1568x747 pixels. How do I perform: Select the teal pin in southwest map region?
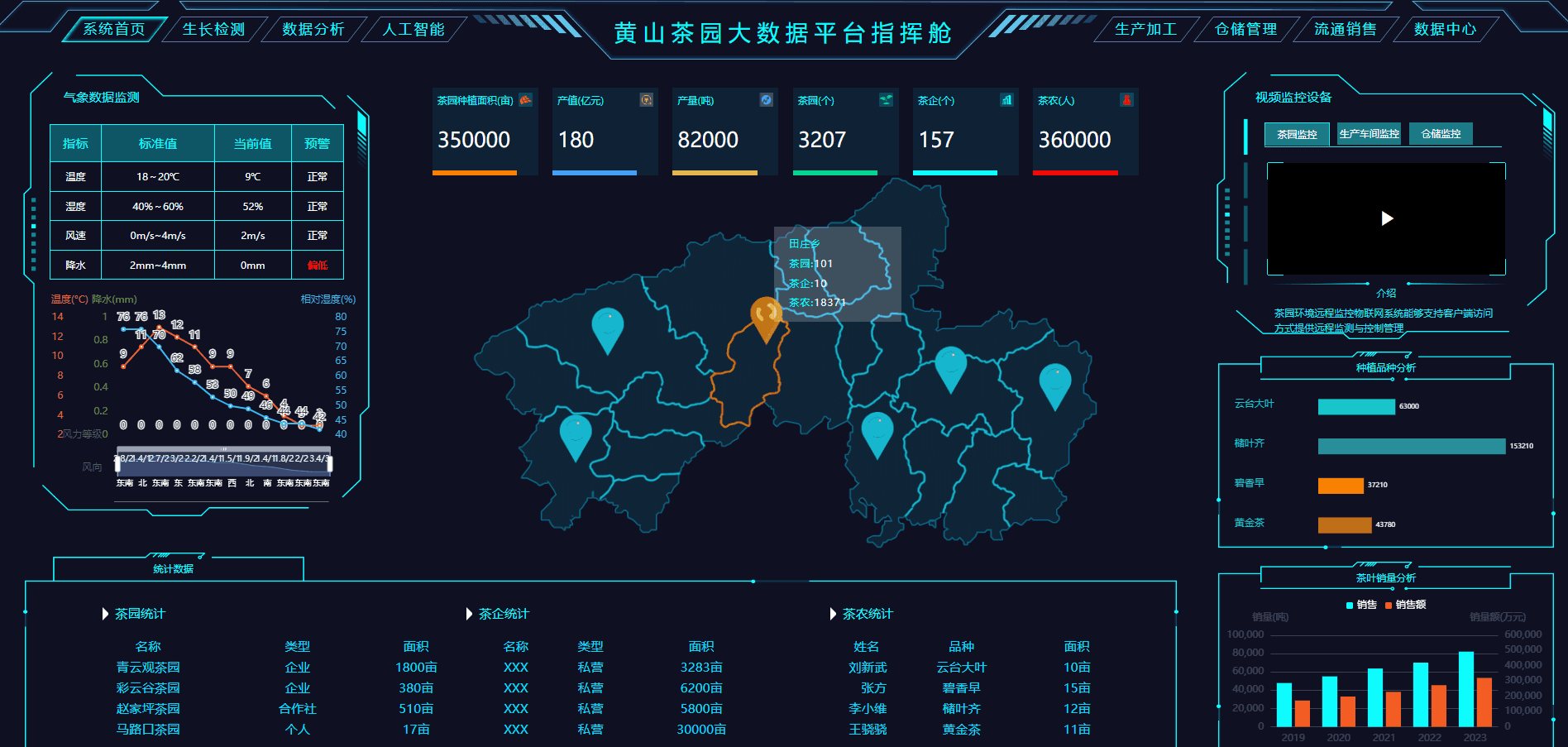pos(576,438)
